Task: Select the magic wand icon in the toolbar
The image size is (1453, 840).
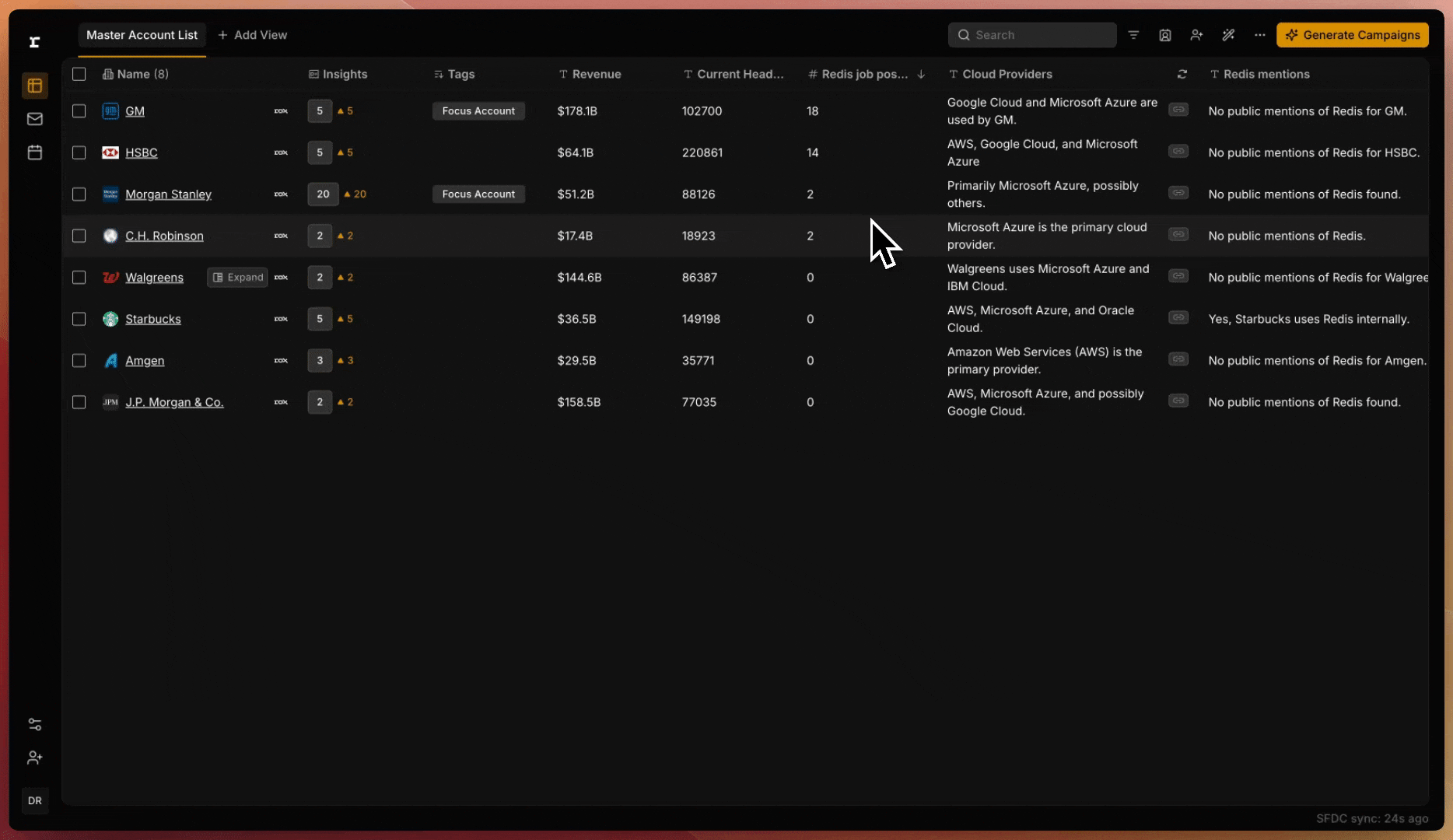Action: (1229, 35)
